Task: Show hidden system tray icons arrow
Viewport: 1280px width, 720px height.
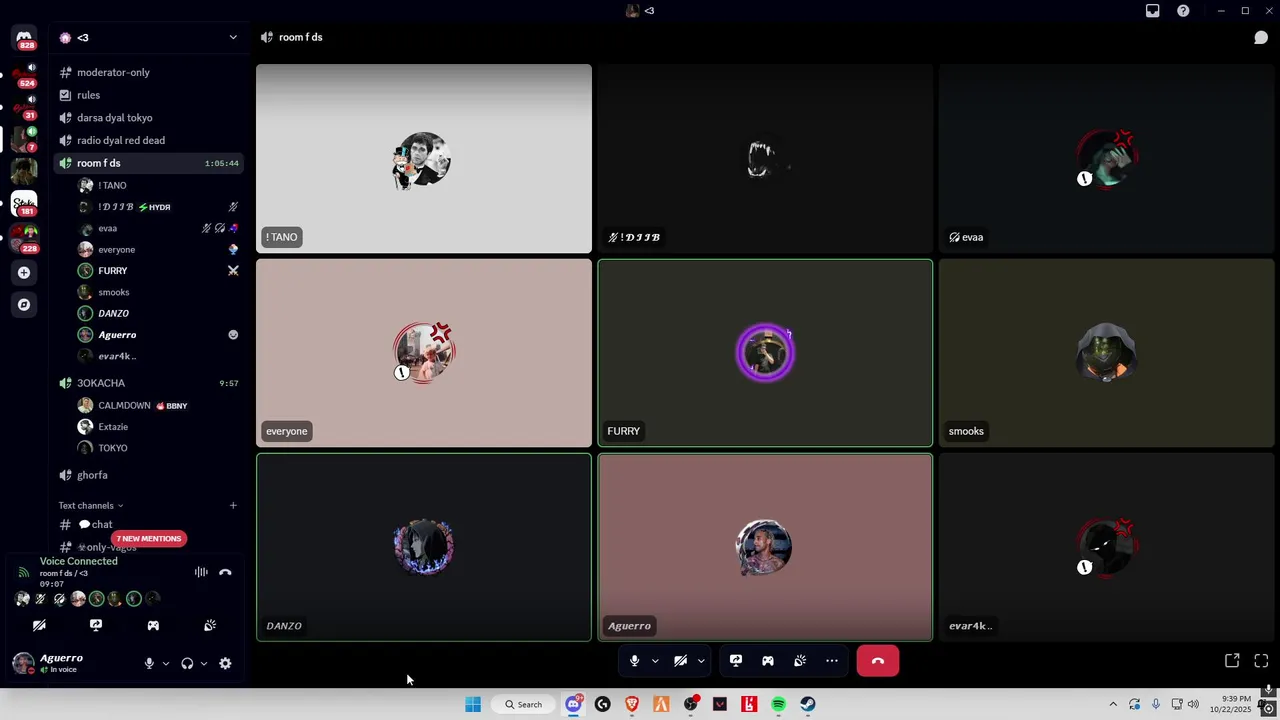Action: click(x=1113, y=704)
